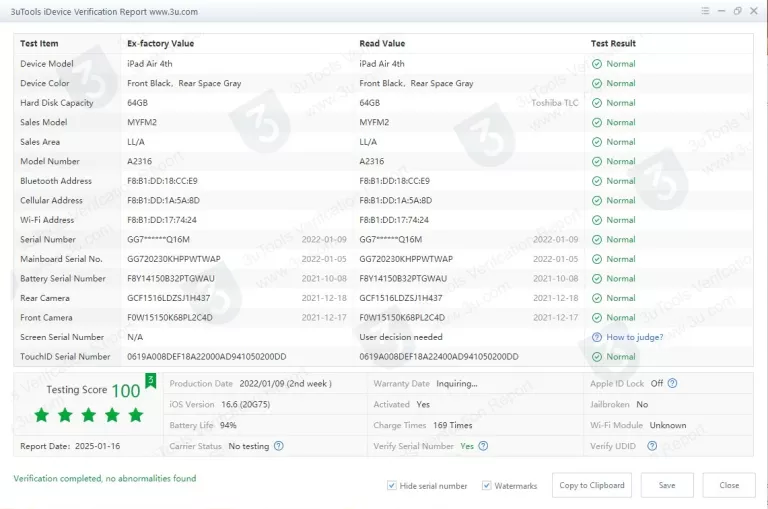The image size is (768, 509).
Task: Click the Test Item column header
Action: pyautogui.click(x=39, y=43)
